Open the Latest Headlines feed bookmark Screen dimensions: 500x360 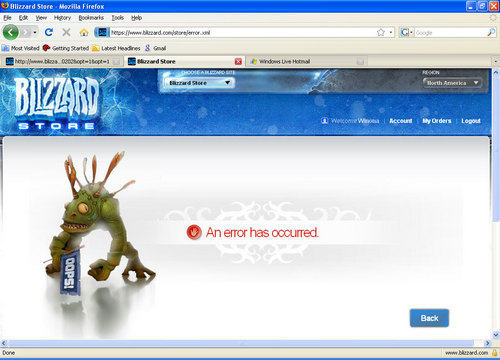(x=116, y=48)
